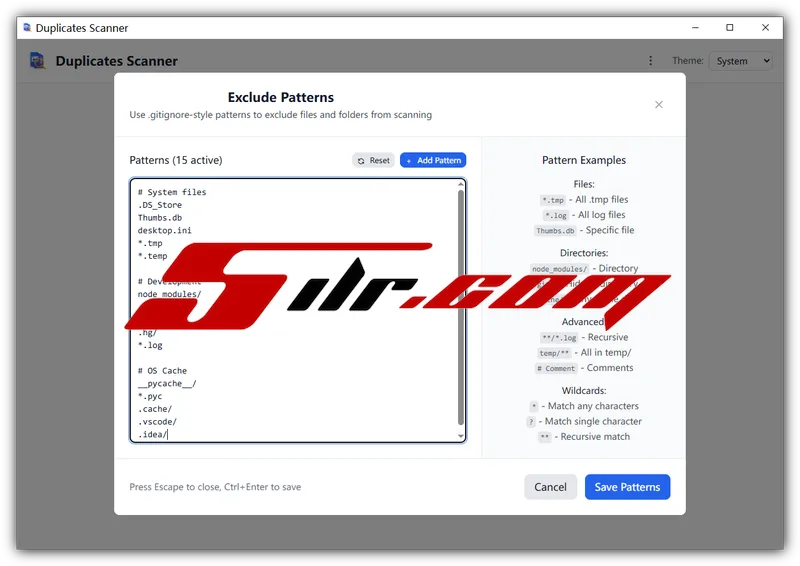Click the Duplicates Scanner app logo
This screenshot has width=800, height=566.
pos(38,61)
